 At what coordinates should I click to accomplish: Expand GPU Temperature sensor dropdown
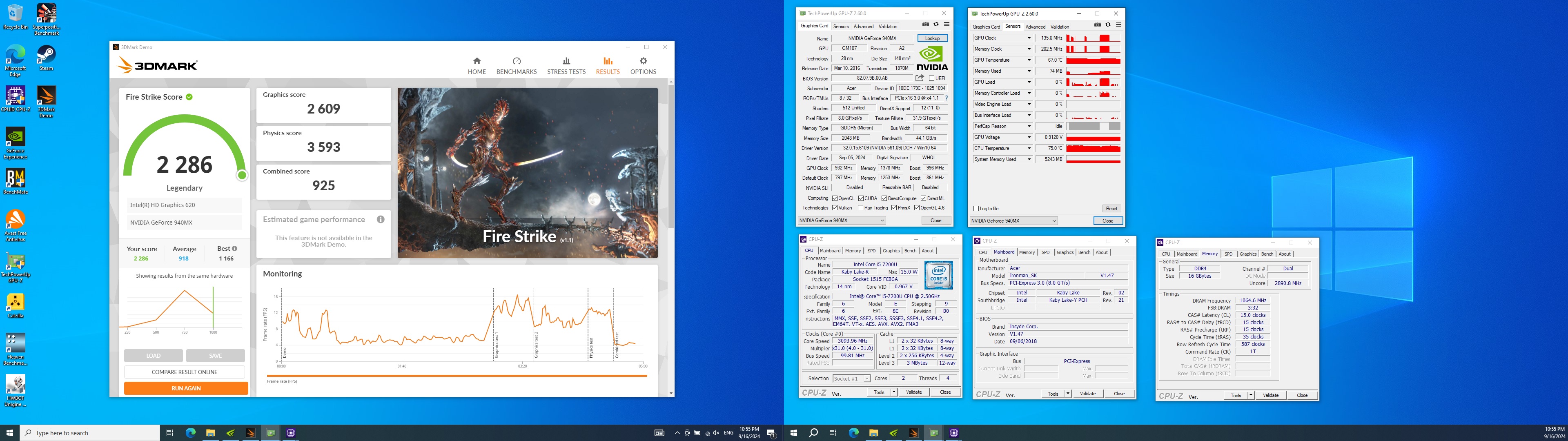[x=1029, y=60]
